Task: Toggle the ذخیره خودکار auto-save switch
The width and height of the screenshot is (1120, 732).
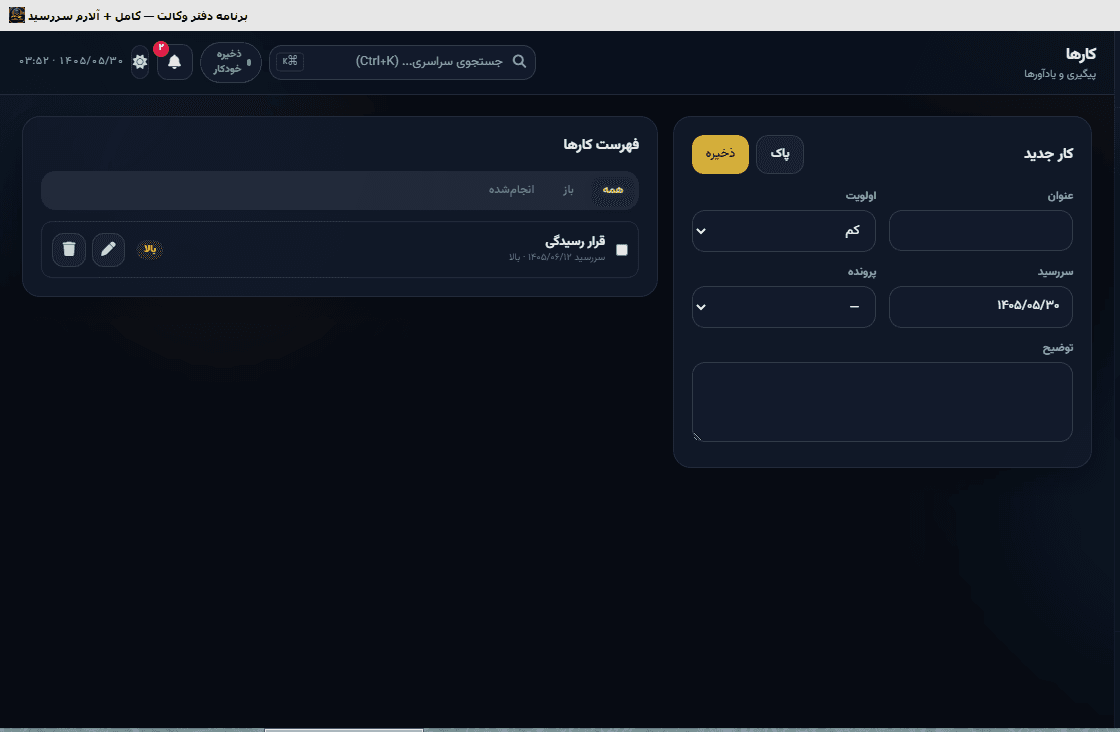Action: click(231, 62)
